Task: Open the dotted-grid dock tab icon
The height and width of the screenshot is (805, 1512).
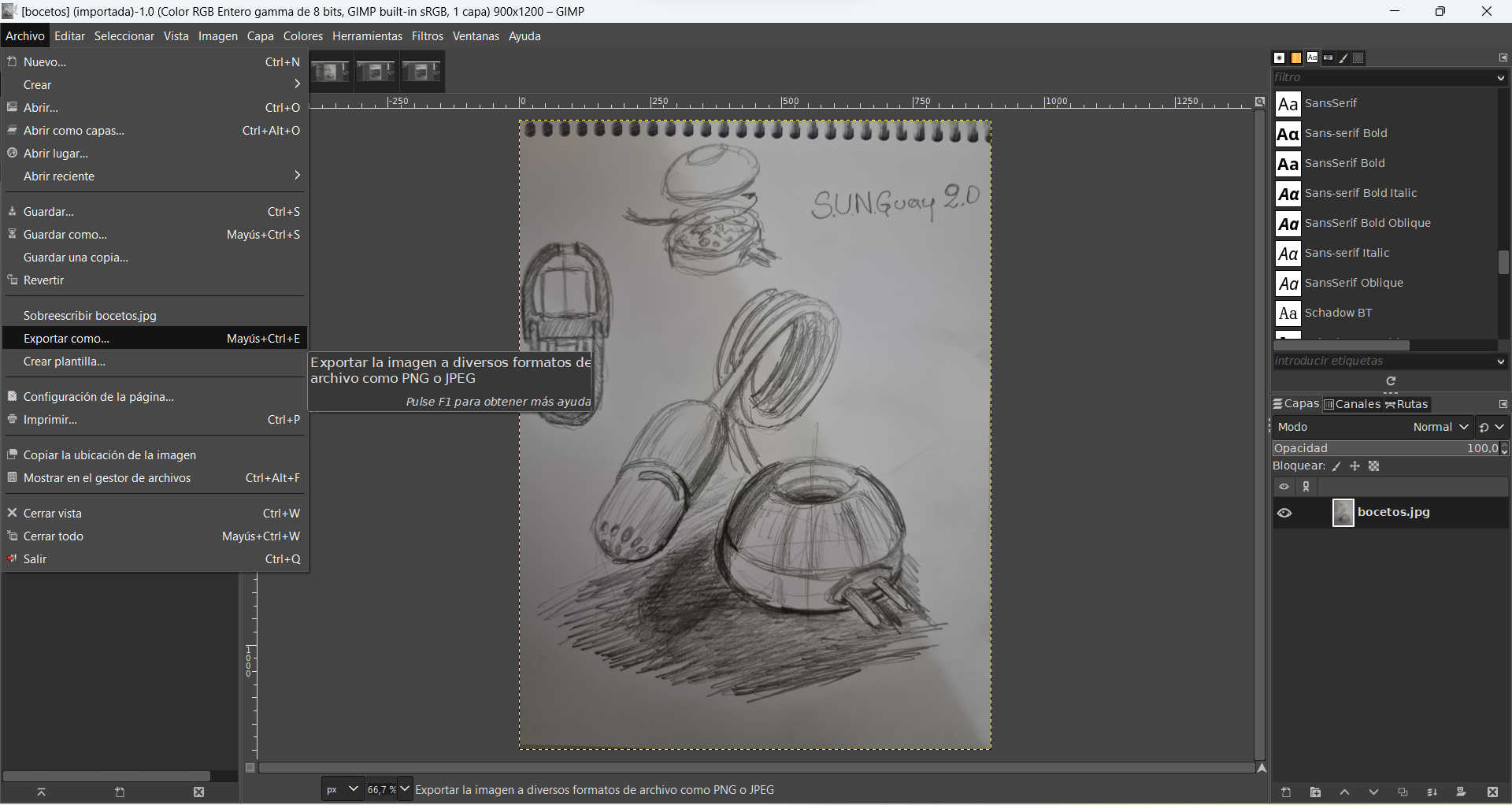Action: [x=1358, y=58]
